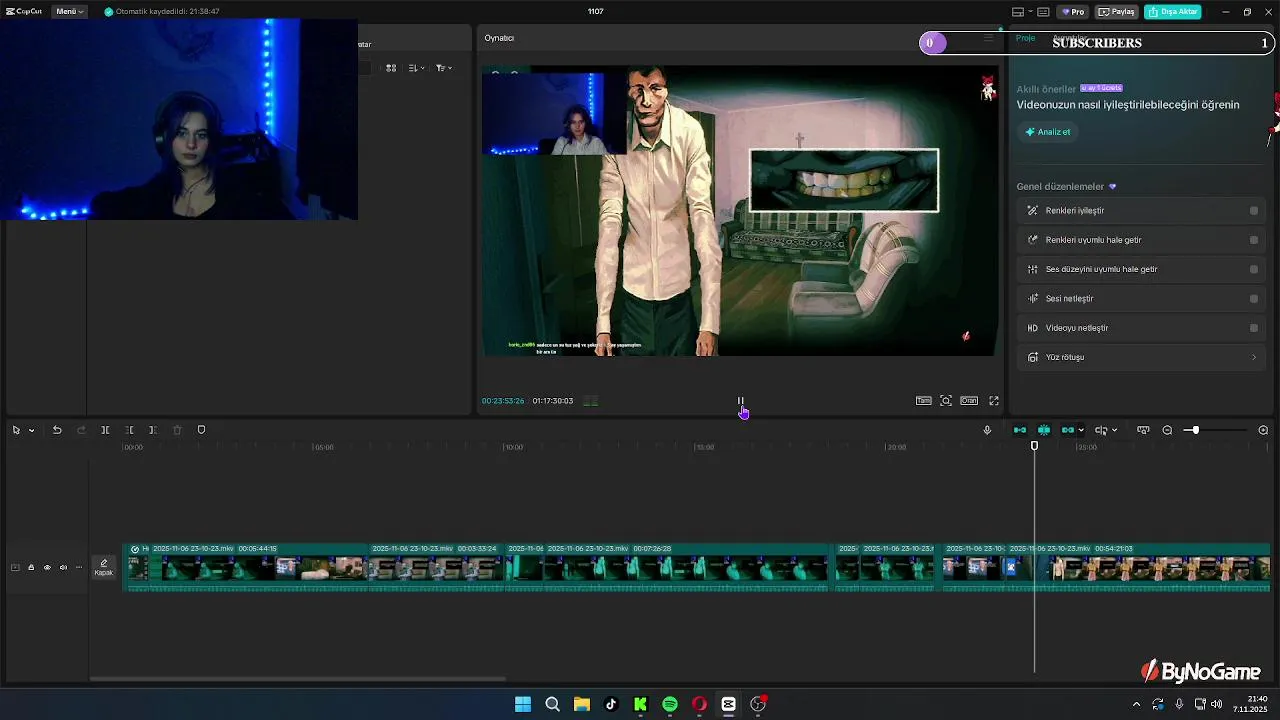1280x720 pixels.
Task: Pause playback in the Oynatıcı player
Action: (741, 401)
